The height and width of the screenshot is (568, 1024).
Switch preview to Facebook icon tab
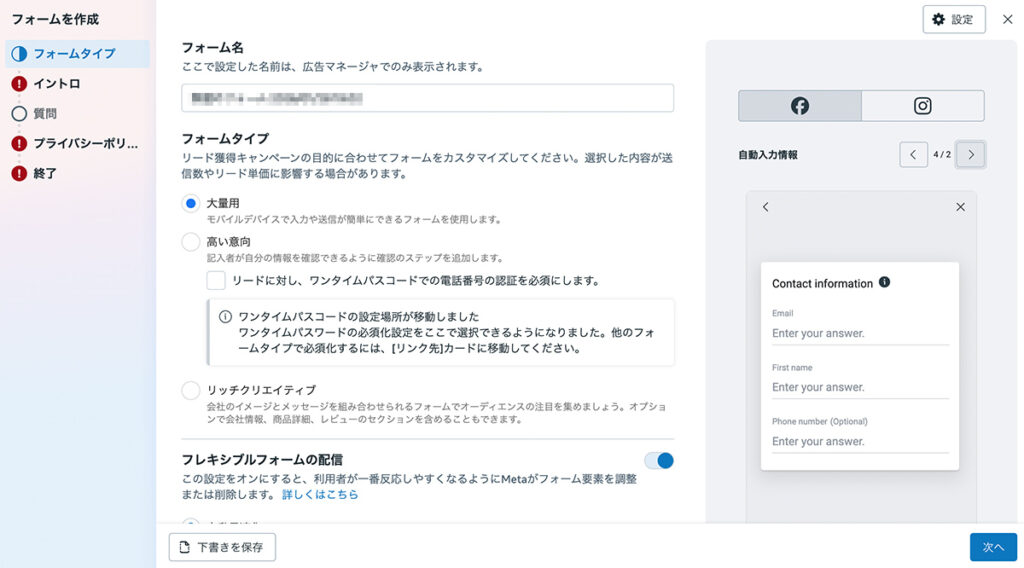pos(799,106)
